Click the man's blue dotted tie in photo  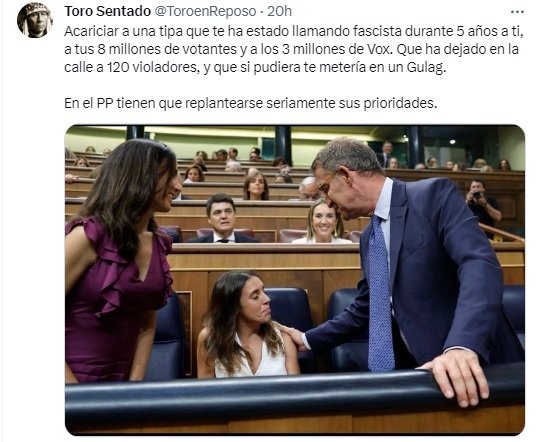coord(380,294)
